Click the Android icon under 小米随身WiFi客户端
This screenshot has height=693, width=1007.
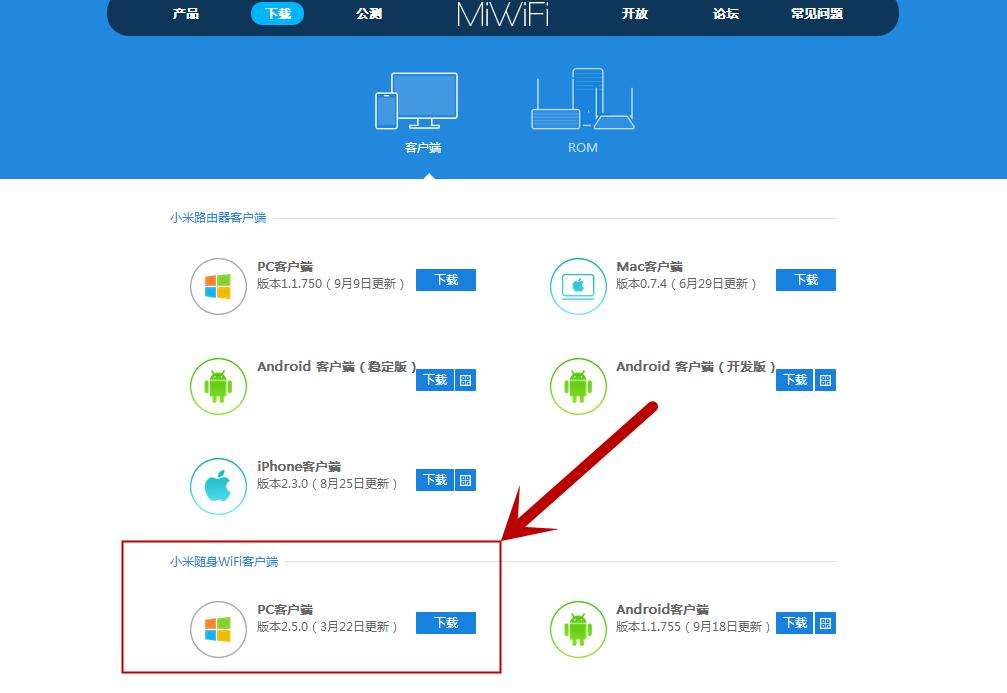click(x=578, y=630)
